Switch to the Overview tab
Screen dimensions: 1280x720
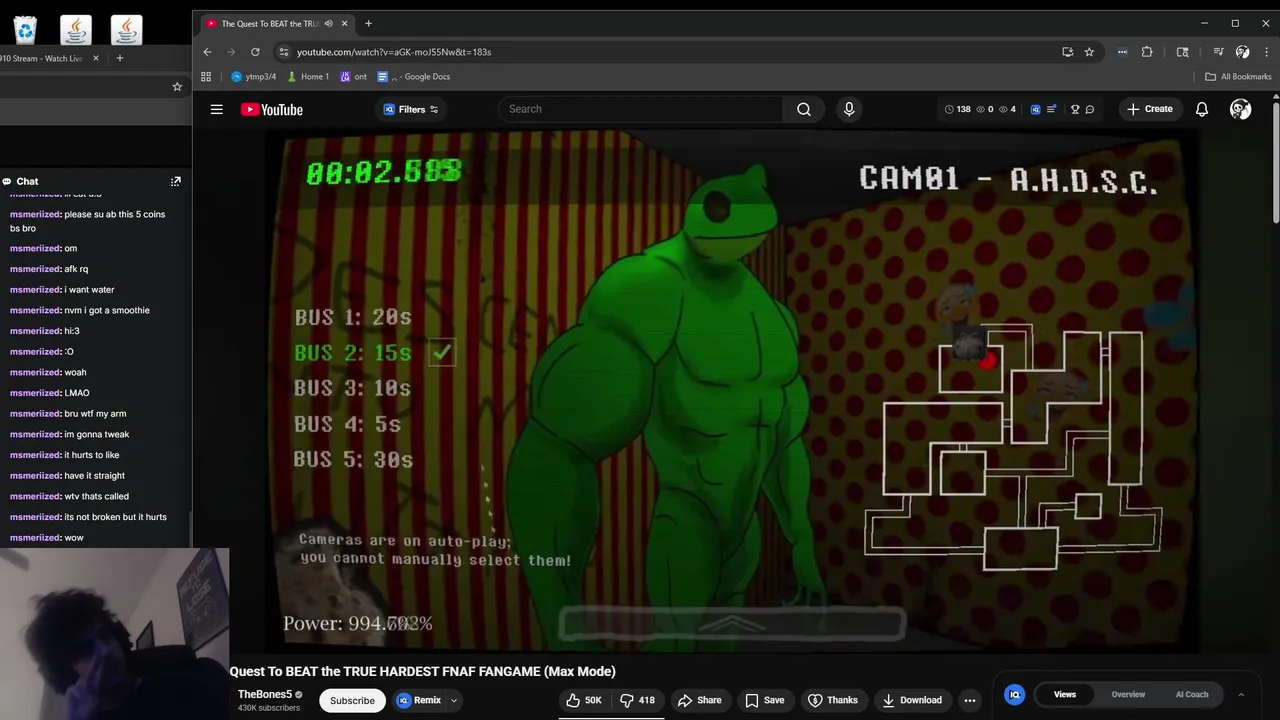pos(1128,694)
